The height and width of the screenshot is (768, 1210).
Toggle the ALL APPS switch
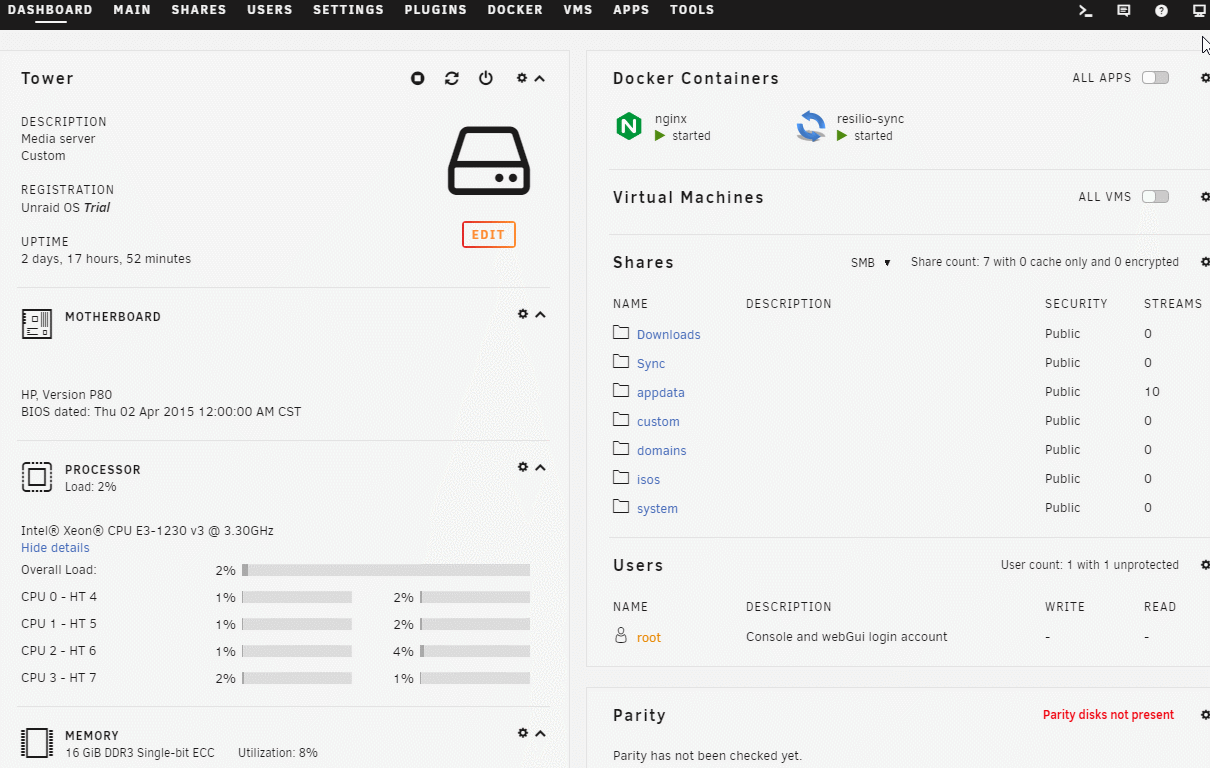[x=1155, y=78]
